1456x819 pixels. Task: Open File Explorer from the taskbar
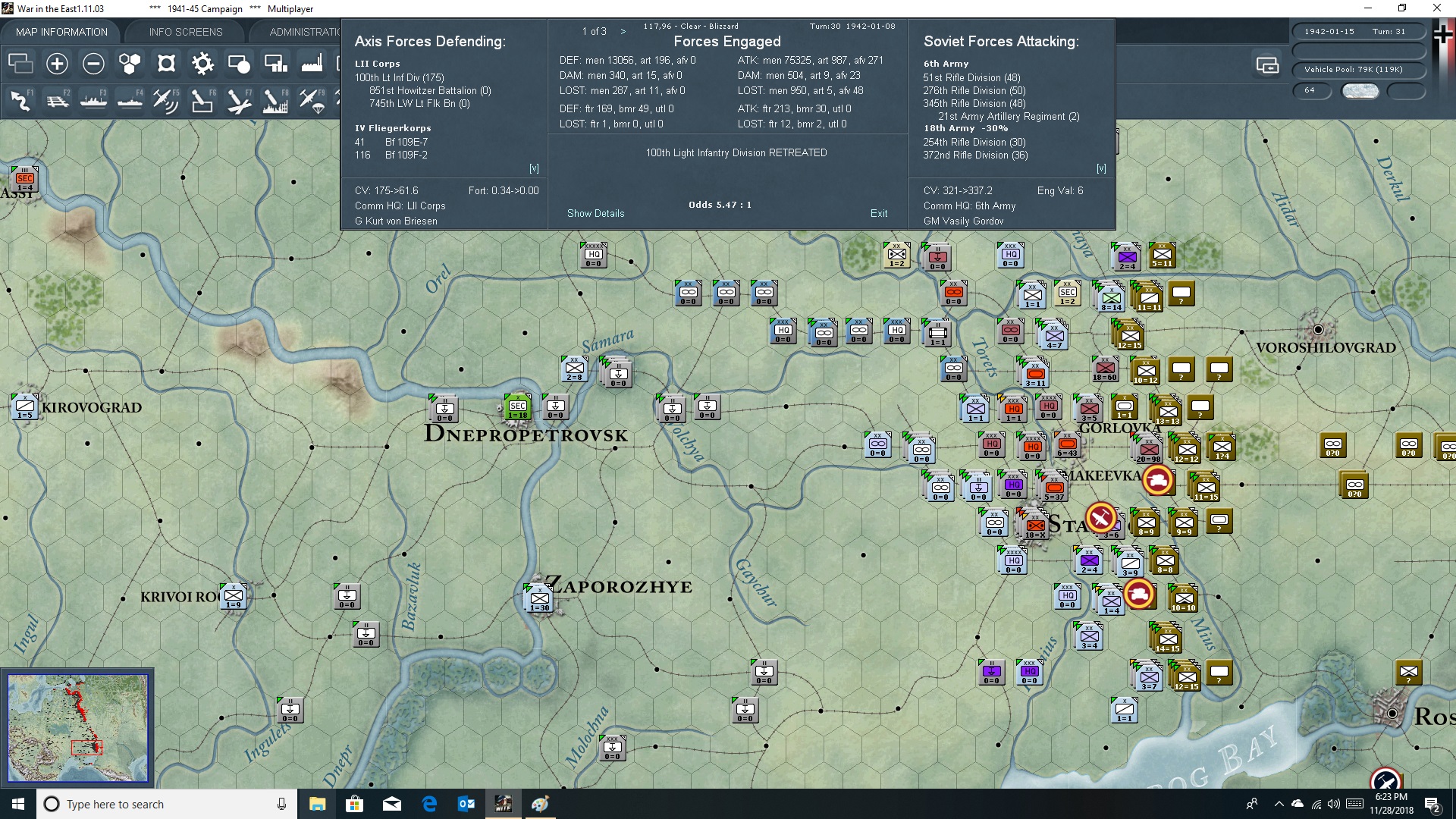317,804
